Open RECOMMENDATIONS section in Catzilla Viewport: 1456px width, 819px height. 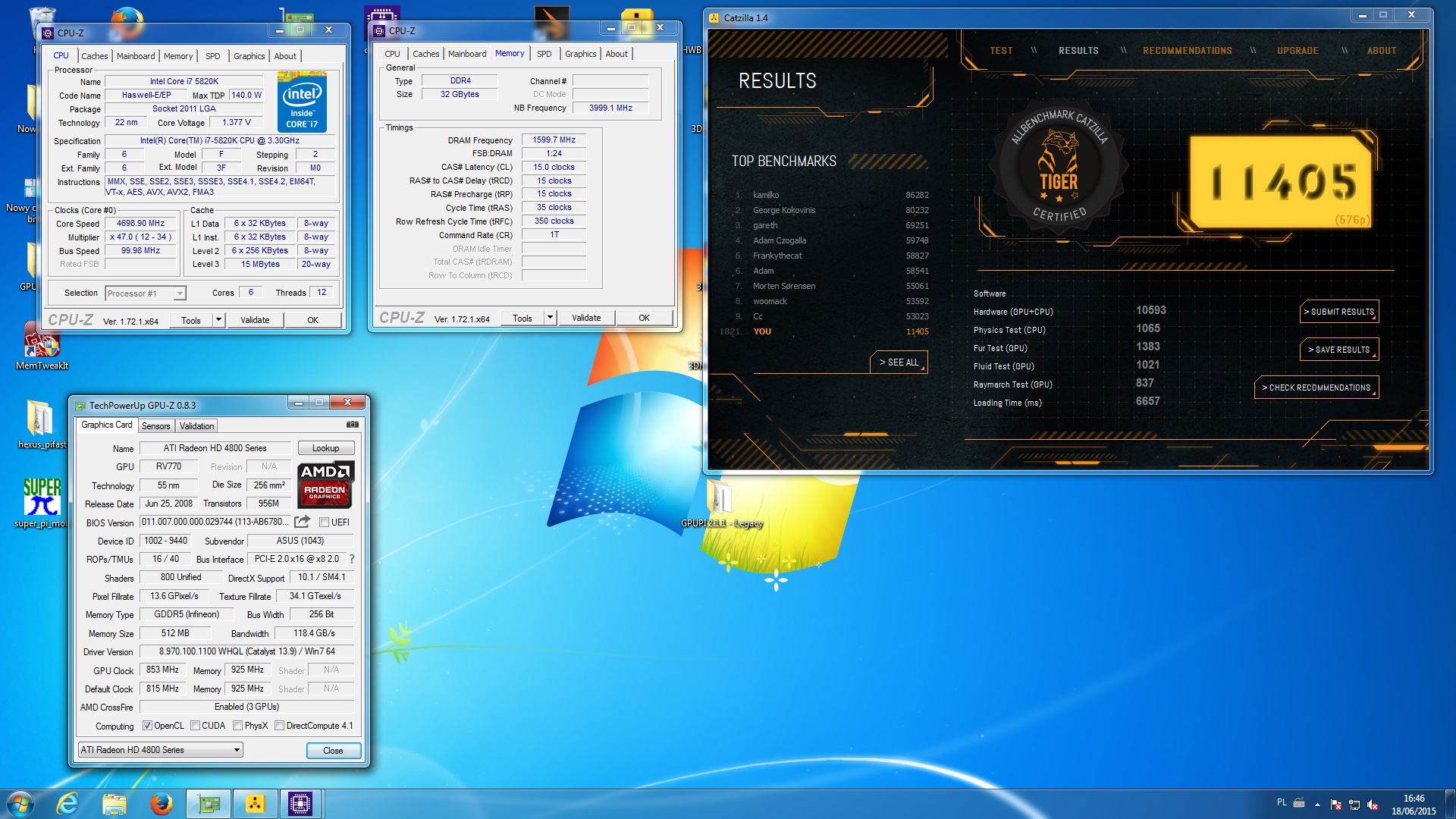(1187, 51)
